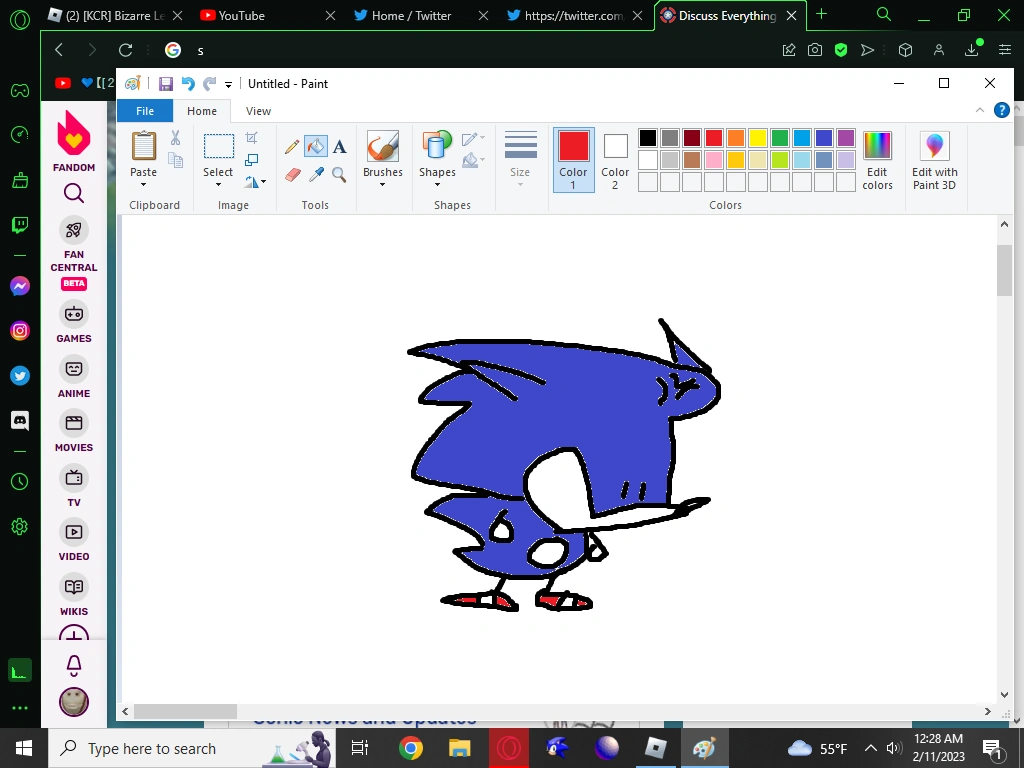Open the Paste dropdown arrow

click(x=143, y=185)
